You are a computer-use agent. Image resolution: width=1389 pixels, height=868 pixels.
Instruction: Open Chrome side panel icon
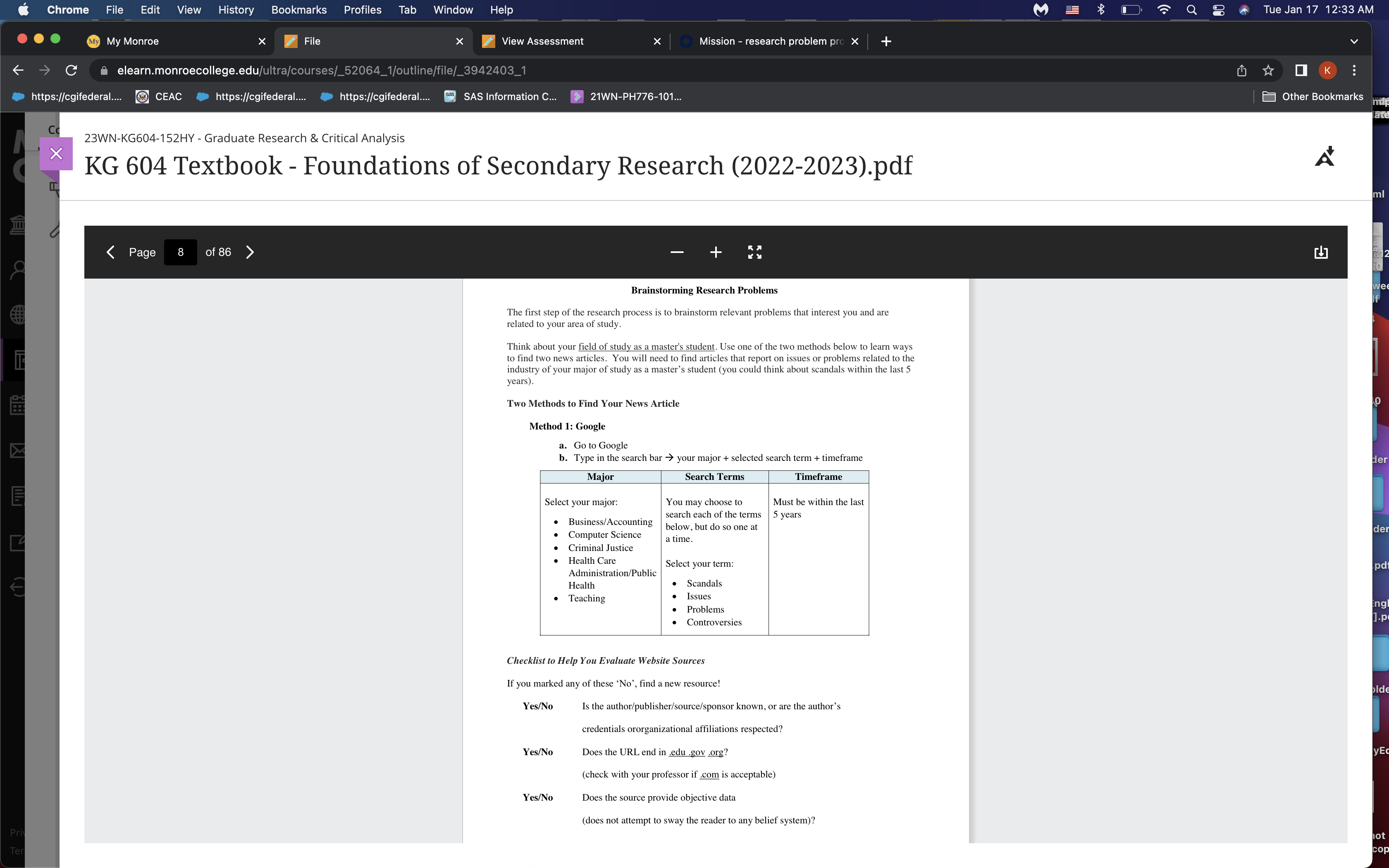pos(1301,70)
